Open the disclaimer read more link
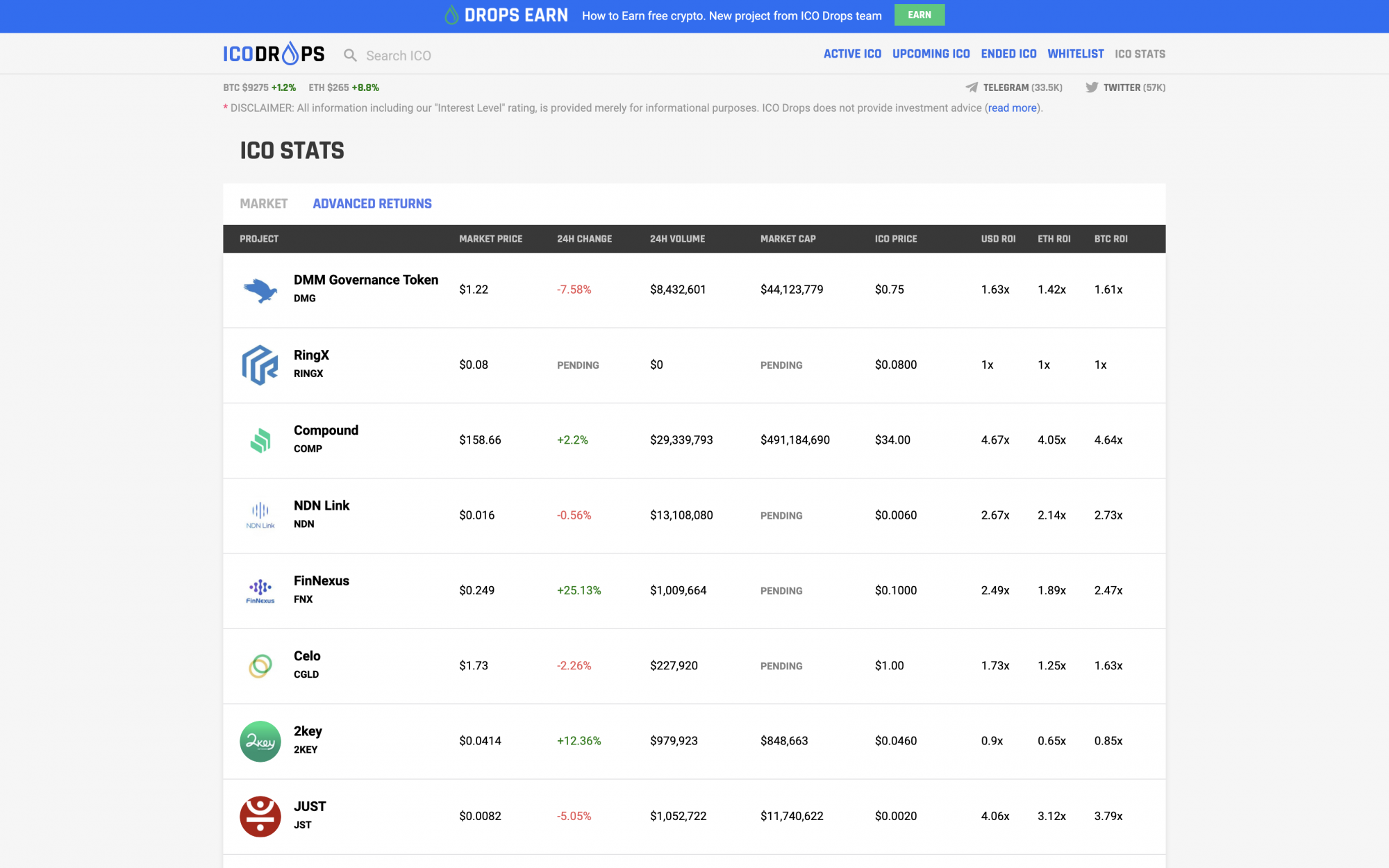1389x868 pixels. pyautogui.click(x=1013, y=108)
